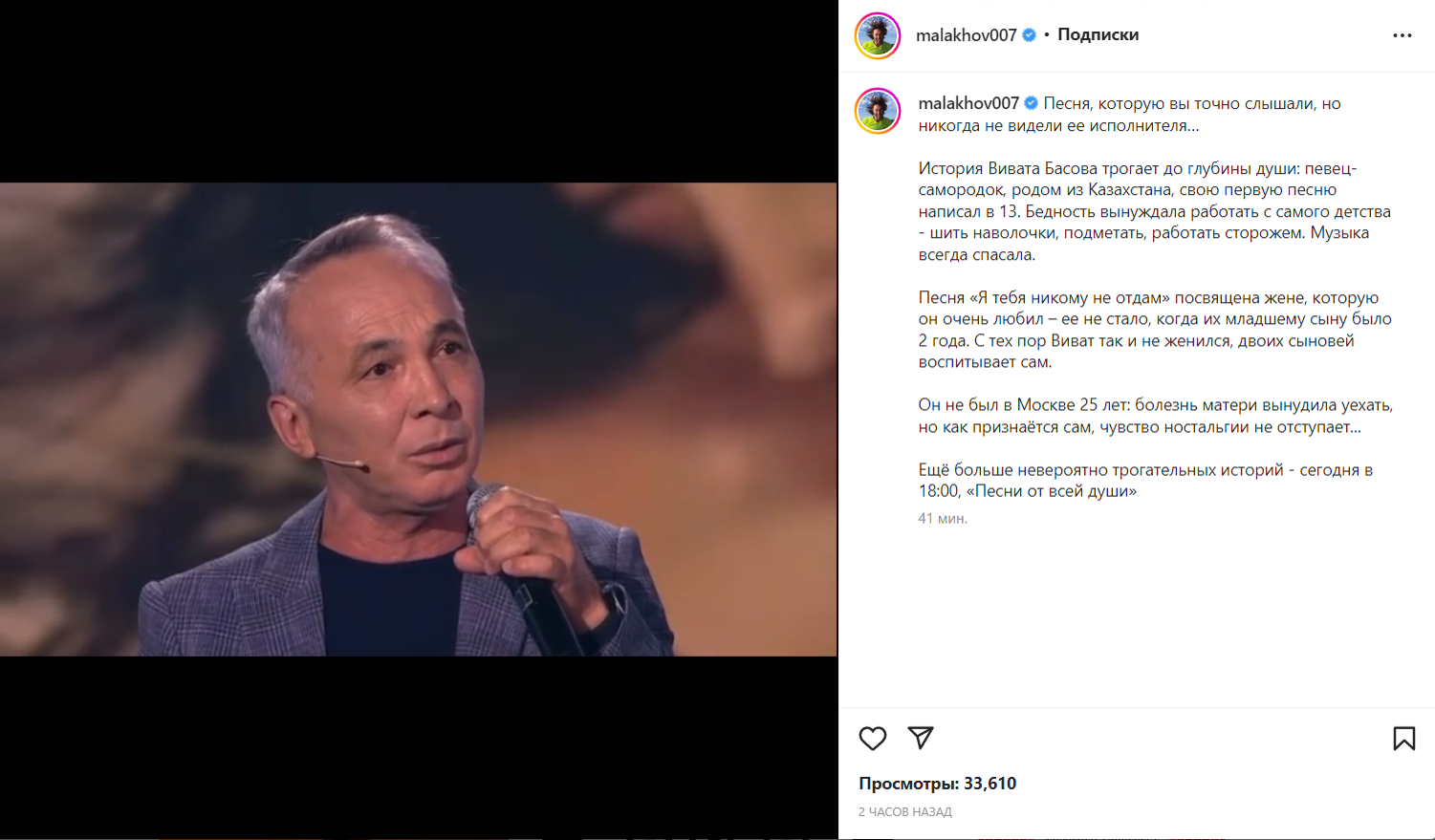This screenshot has width=1435, height=840.
Task: Click the paragraph about «Я тебя никому не отдам»
Action: (1155, 330)
